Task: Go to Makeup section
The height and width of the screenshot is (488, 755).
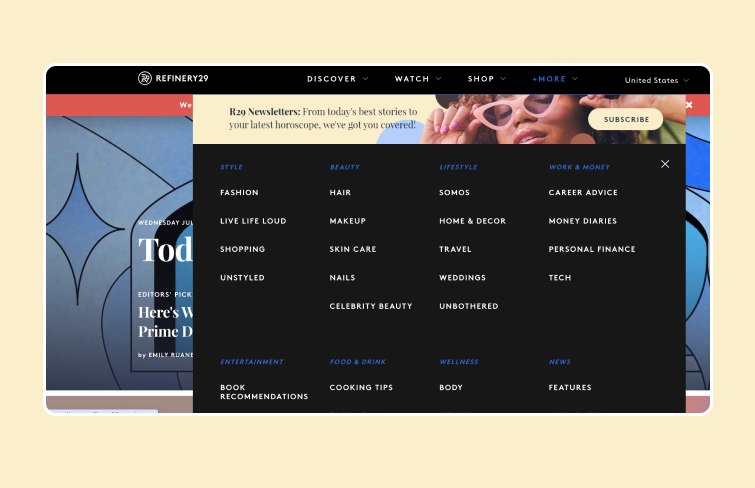Action: point(348,221)
